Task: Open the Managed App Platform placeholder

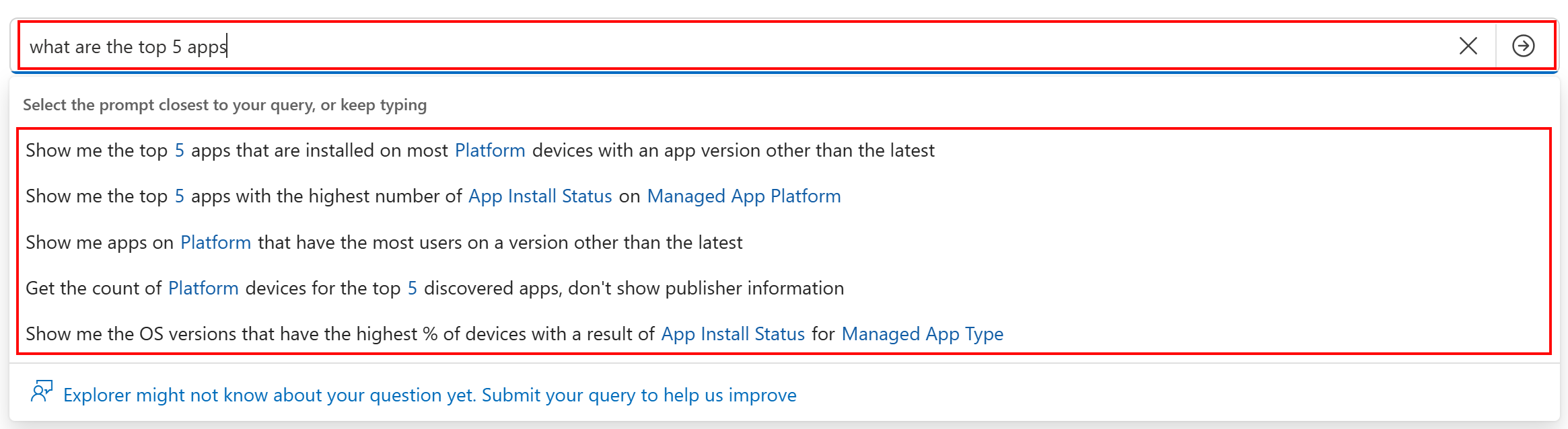Action: [x=744, y=196]
